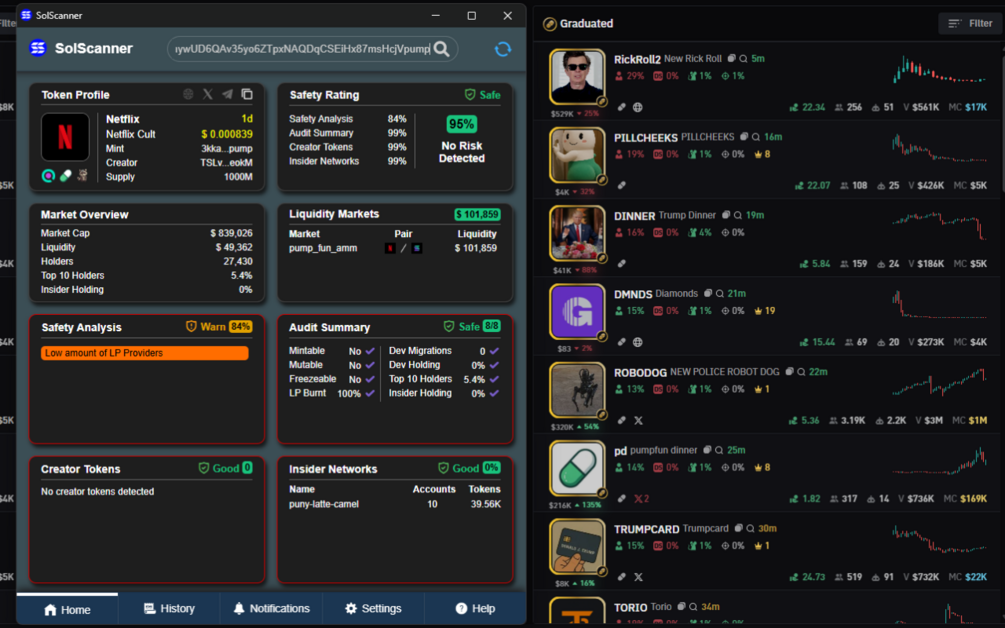Open the TRUMPCARD token thumbnail

(577, 546)
